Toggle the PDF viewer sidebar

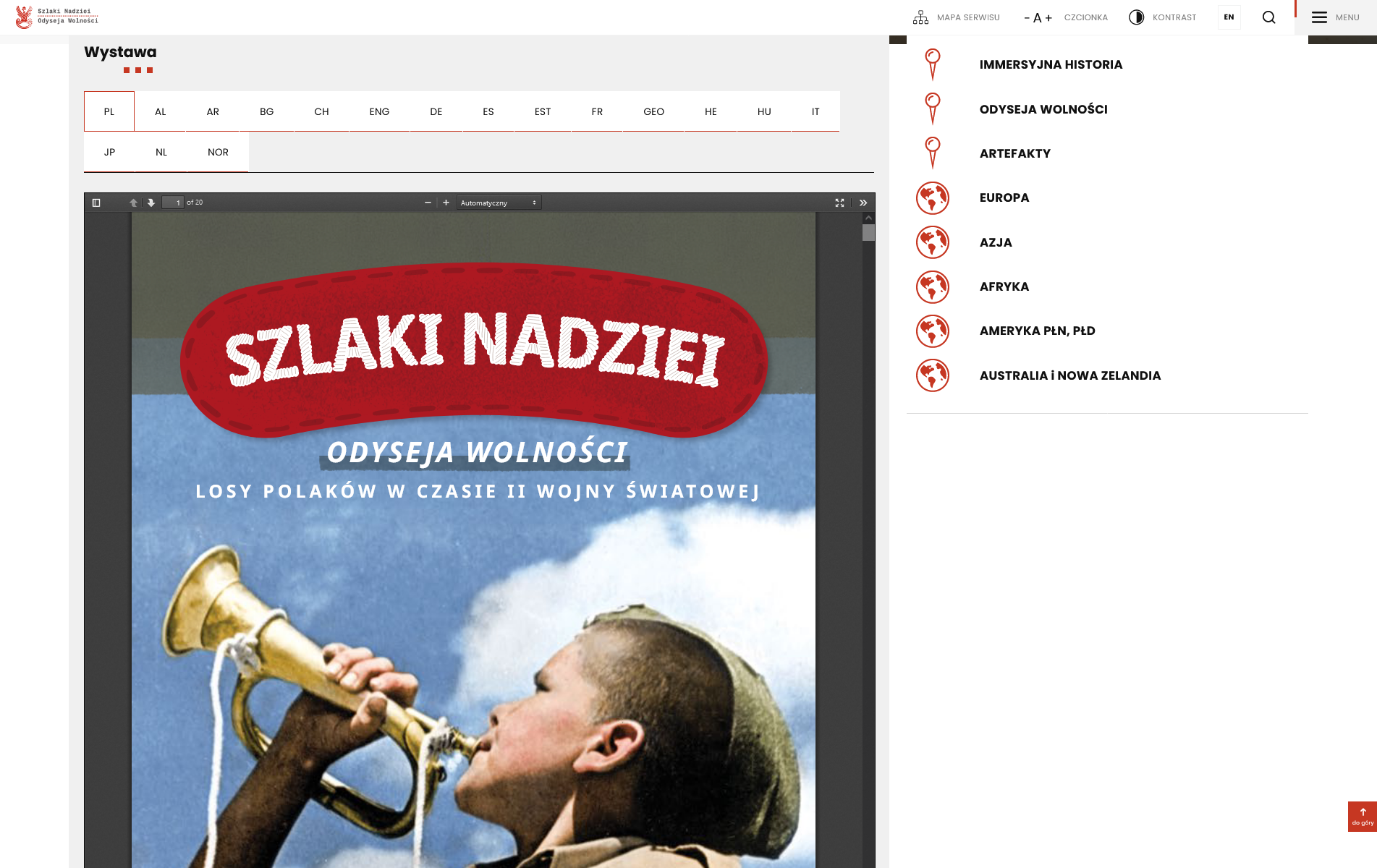pyautogui.click(x=96, y=203)
